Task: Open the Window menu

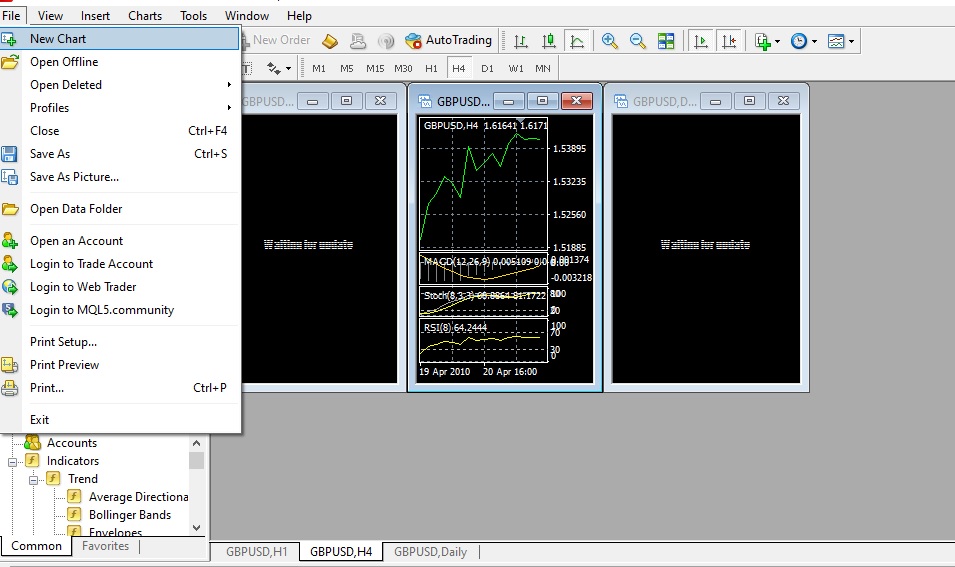Action: 247,16
